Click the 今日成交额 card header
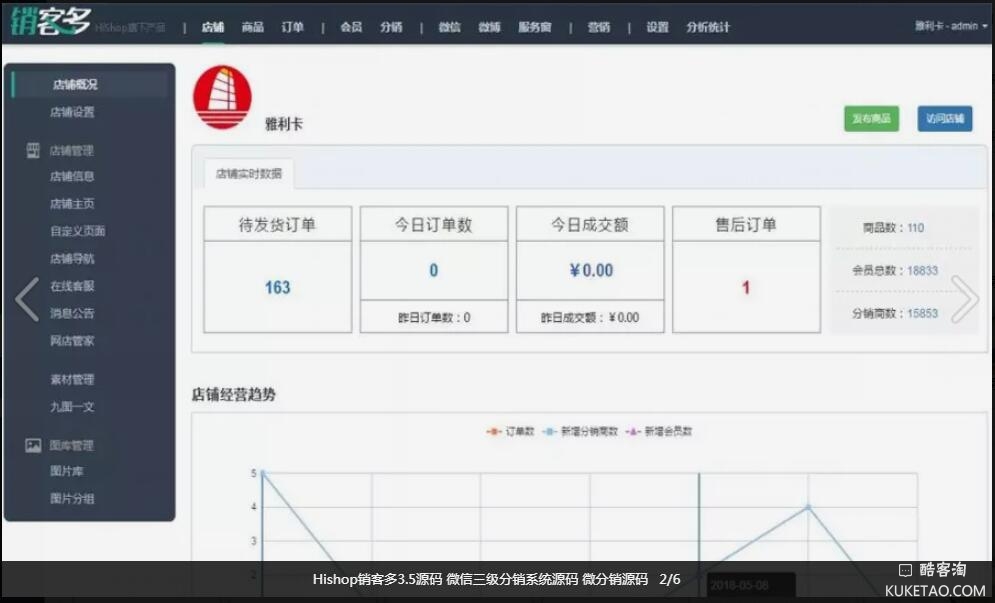Viewport: 995px width, 603px height. click(x=590, y=224)
